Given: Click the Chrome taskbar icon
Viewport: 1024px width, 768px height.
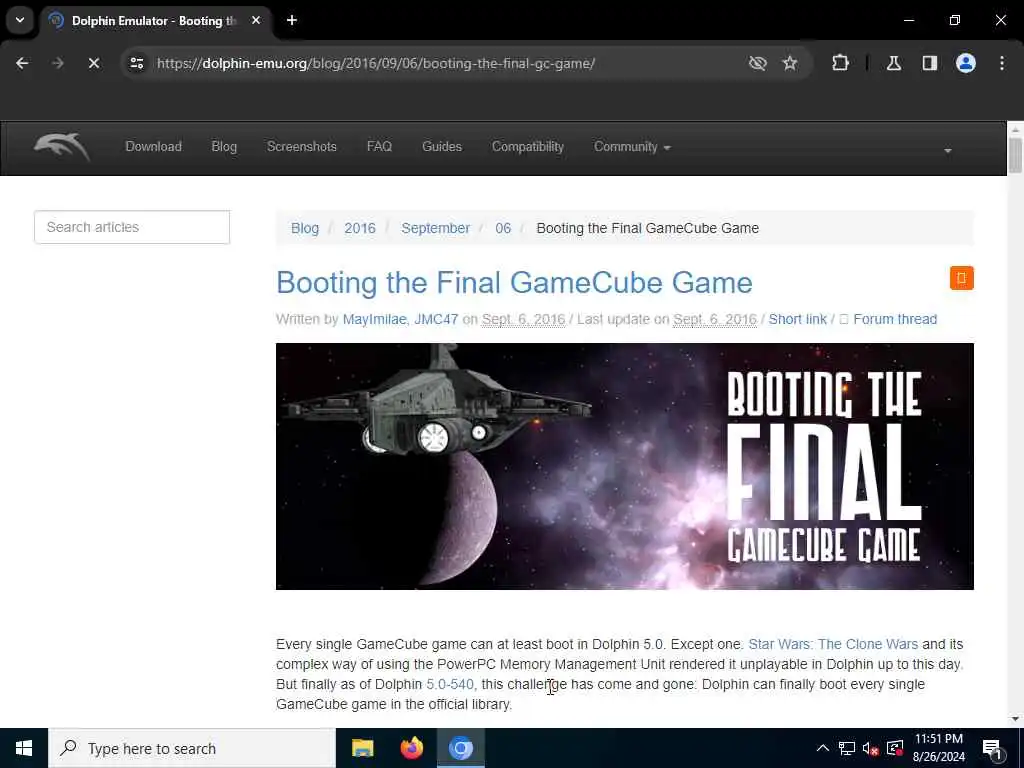Looking at the screenshot, I should point(460,748).
